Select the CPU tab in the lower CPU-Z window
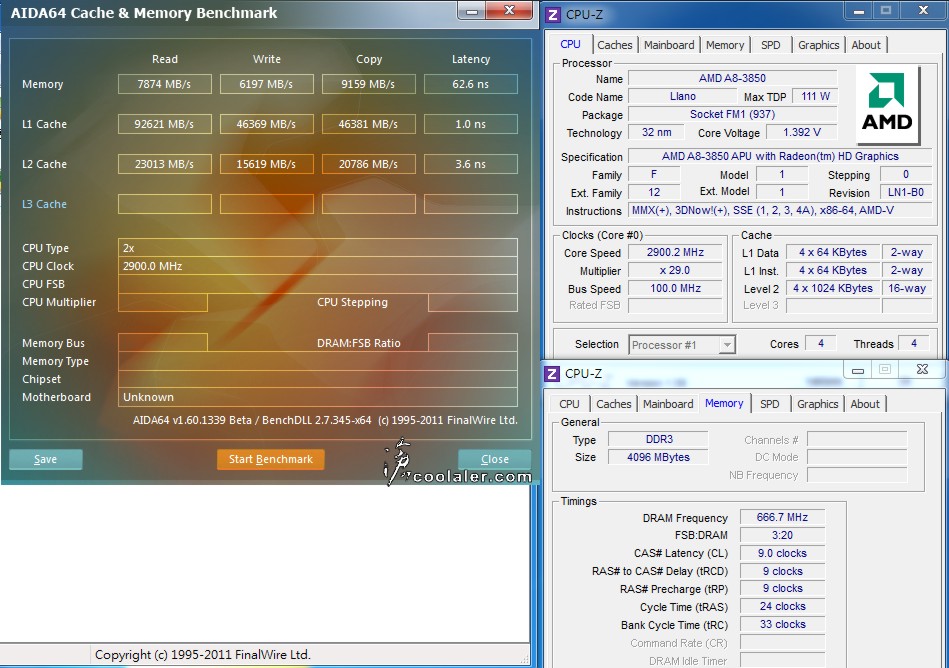The image size is (949, 668). point(569,404)
